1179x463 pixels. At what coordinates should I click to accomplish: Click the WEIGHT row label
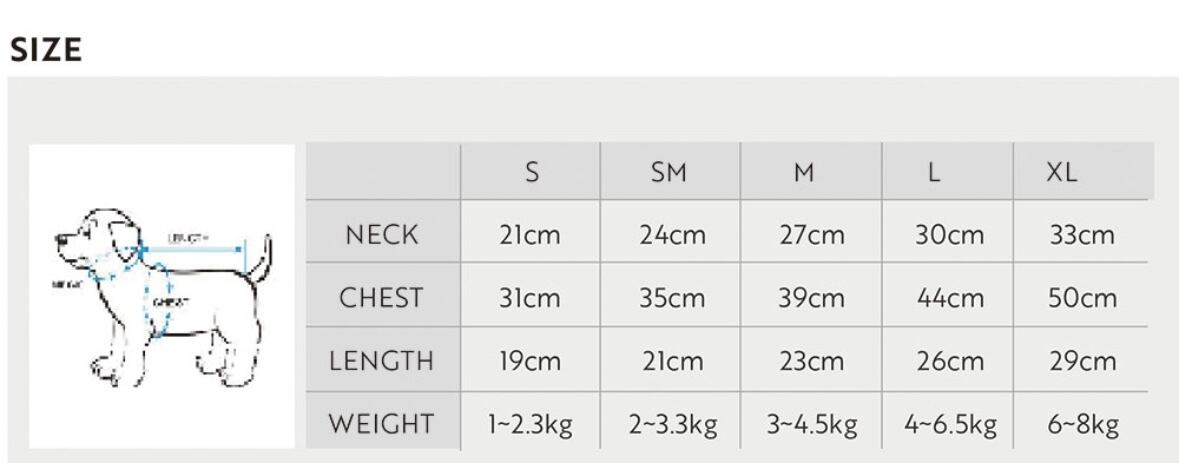381,425
